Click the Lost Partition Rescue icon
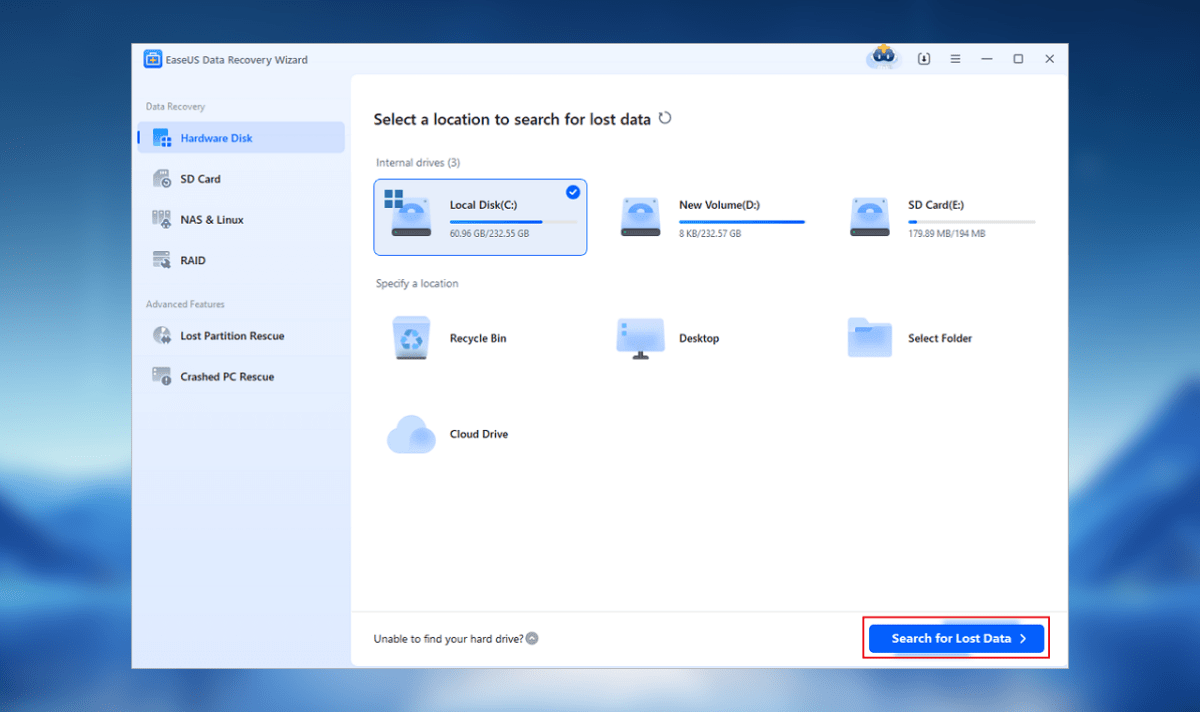Viewport: 1200px width, 712px height. pyautogui.click(x=162, y=336)
